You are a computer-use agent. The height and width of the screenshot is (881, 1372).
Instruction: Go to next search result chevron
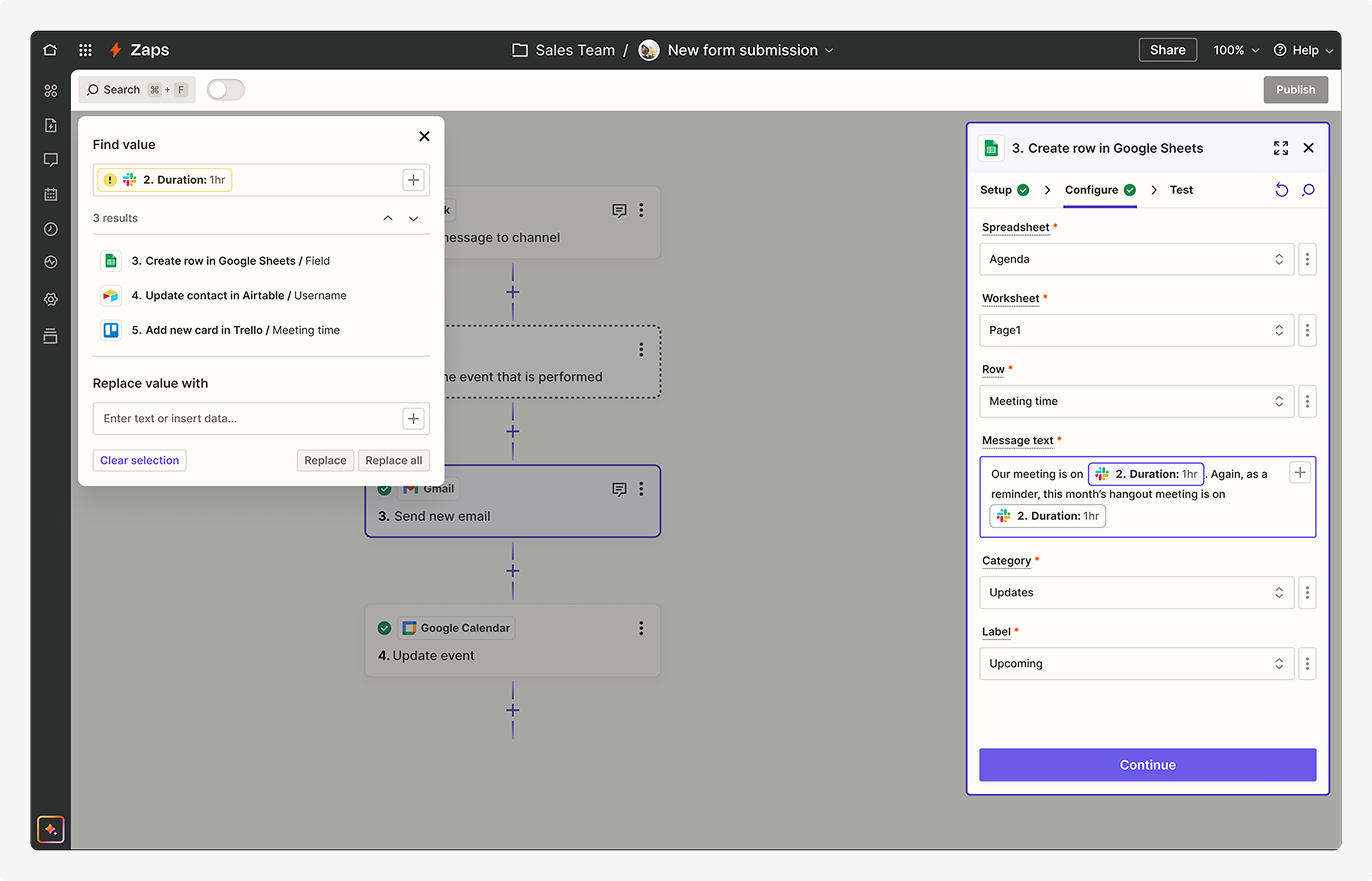click(x=414, y=218)
